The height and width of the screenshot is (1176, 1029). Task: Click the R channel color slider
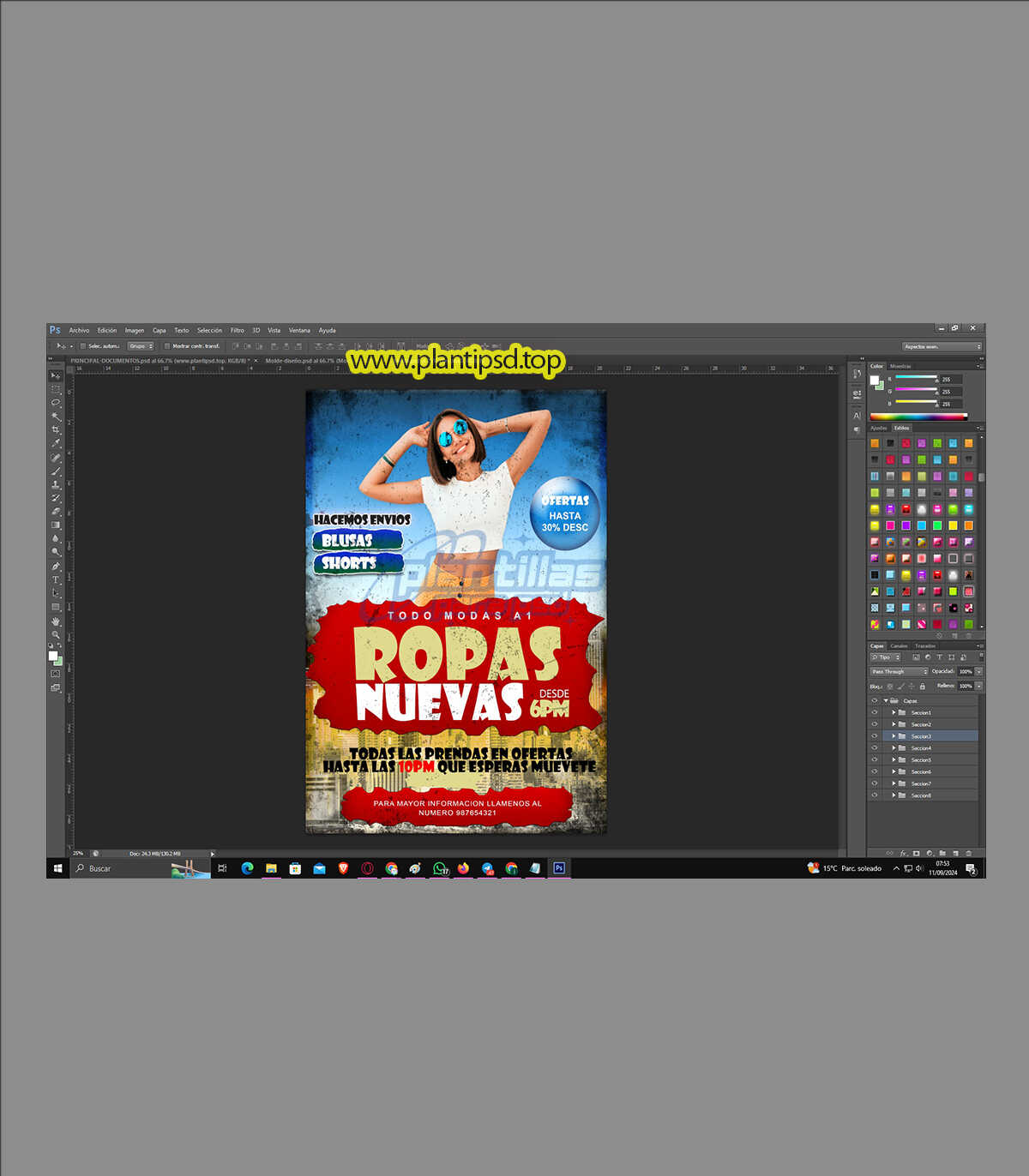click(916, 378)
